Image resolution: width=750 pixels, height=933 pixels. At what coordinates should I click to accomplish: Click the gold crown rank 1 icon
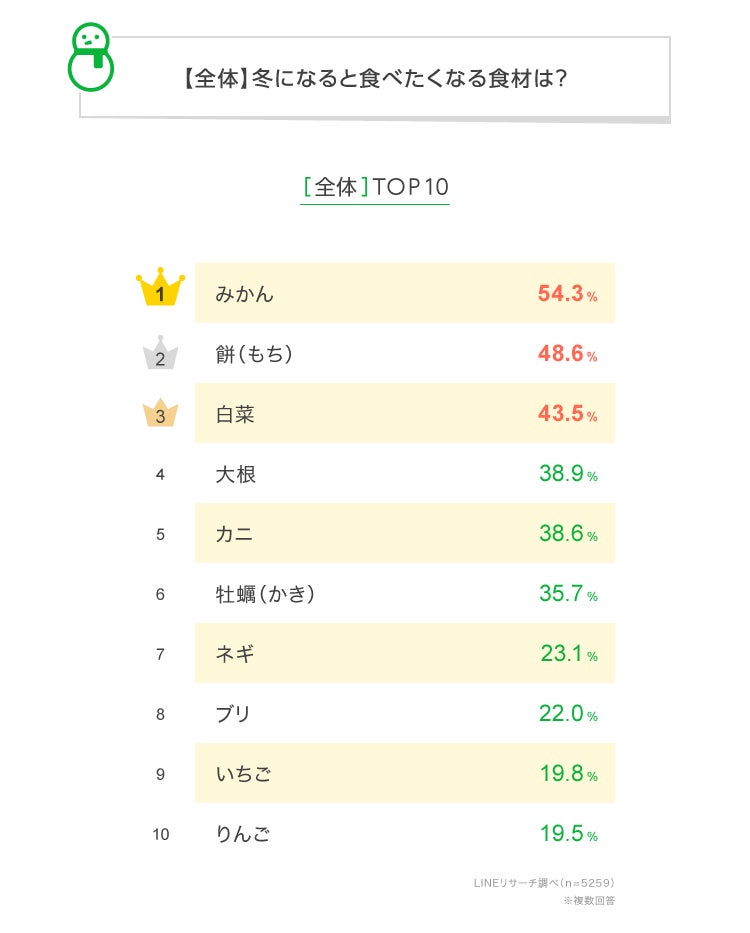160,291
